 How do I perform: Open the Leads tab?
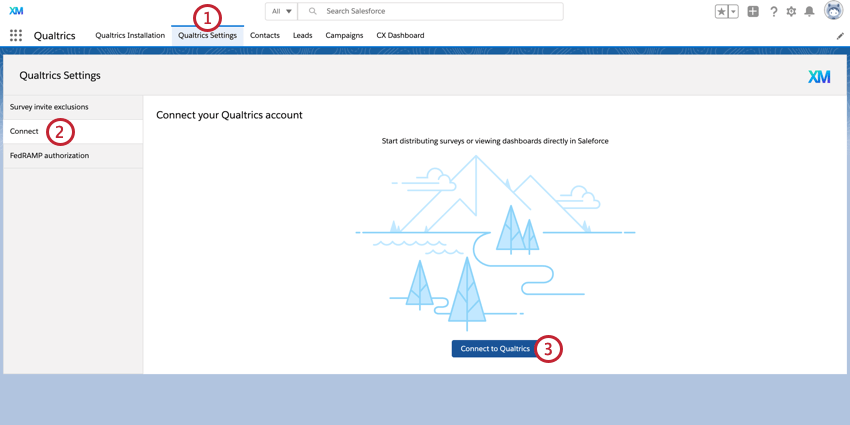(x=302, y=35)
